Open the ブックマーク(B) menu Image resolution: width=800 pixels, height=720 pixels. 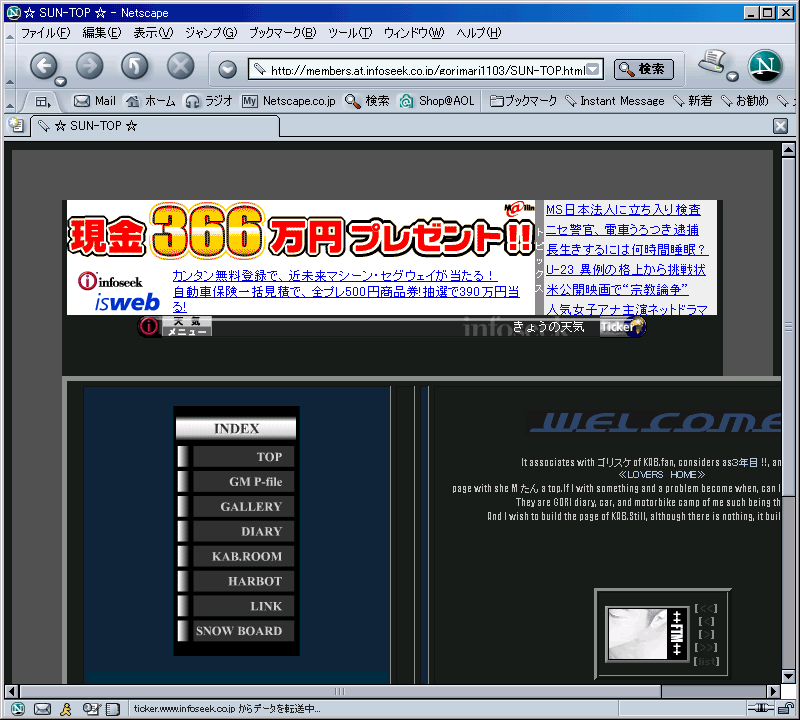283,33
